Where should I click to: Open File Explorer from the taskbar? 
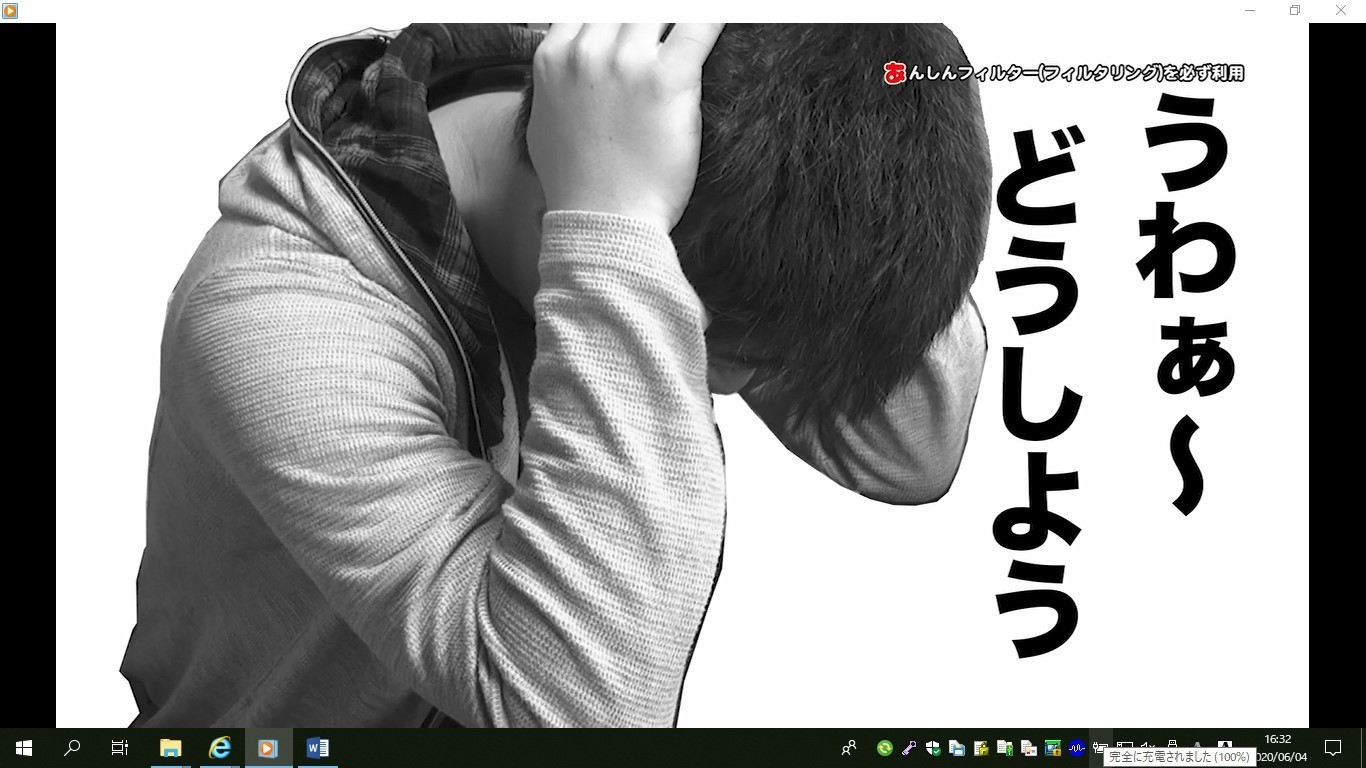171,748
